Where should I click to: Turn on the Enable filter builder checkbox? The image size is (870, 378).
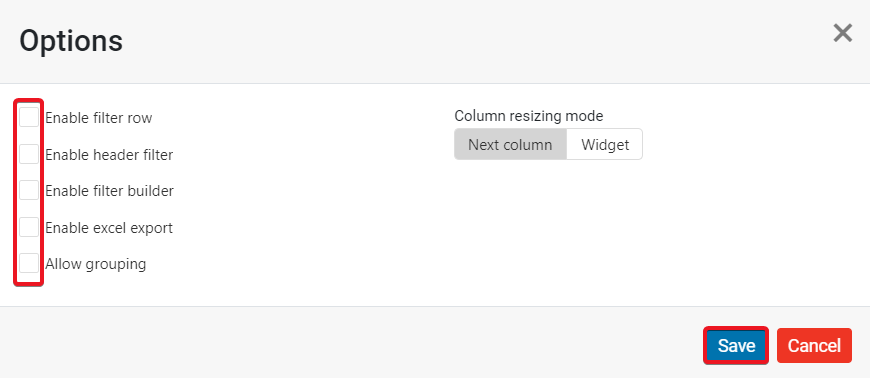tap(29, 190)
